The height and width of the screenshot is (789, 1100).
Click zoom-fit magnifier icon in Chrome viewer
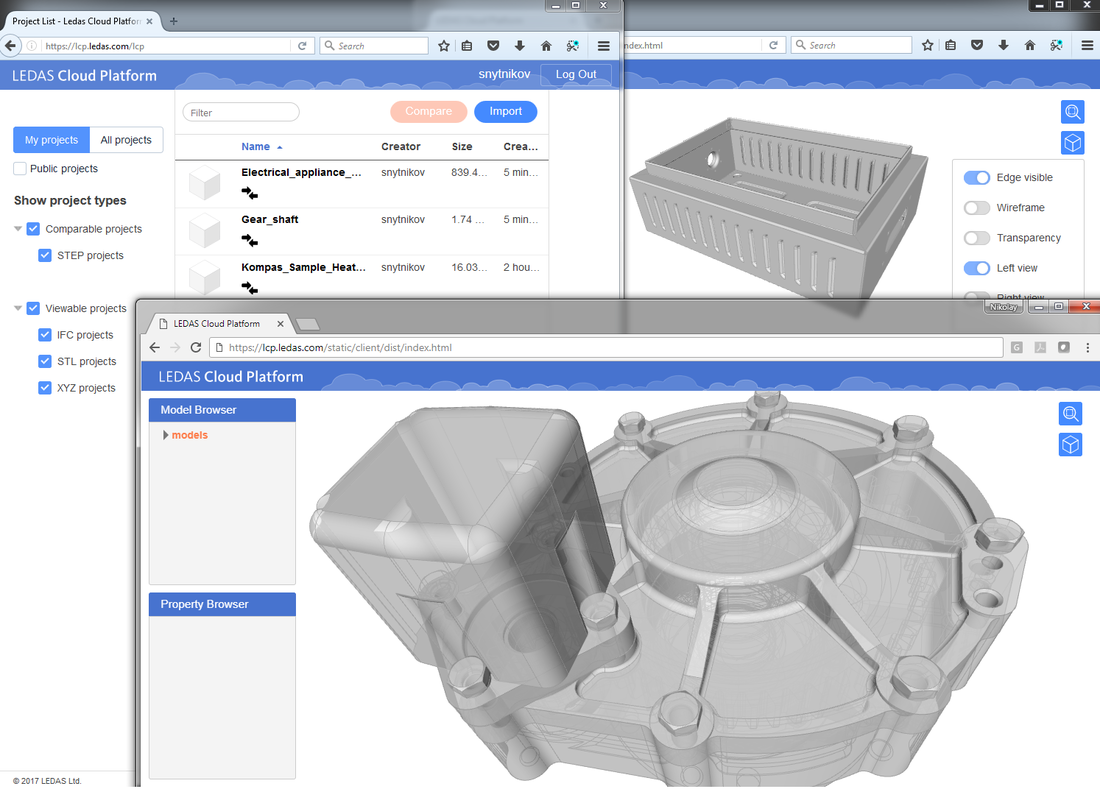(1071, 414)
